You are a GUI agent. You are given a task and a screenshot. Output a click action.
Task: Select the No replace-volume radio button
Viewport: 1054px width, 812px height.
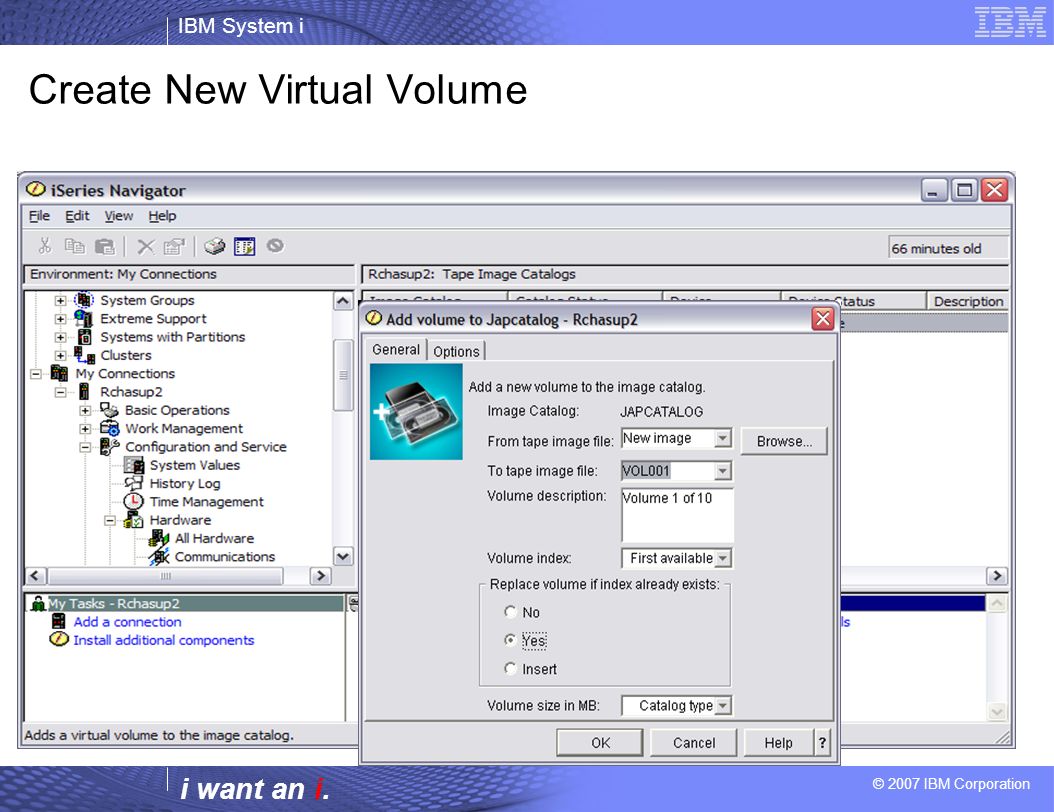[510, 612]
